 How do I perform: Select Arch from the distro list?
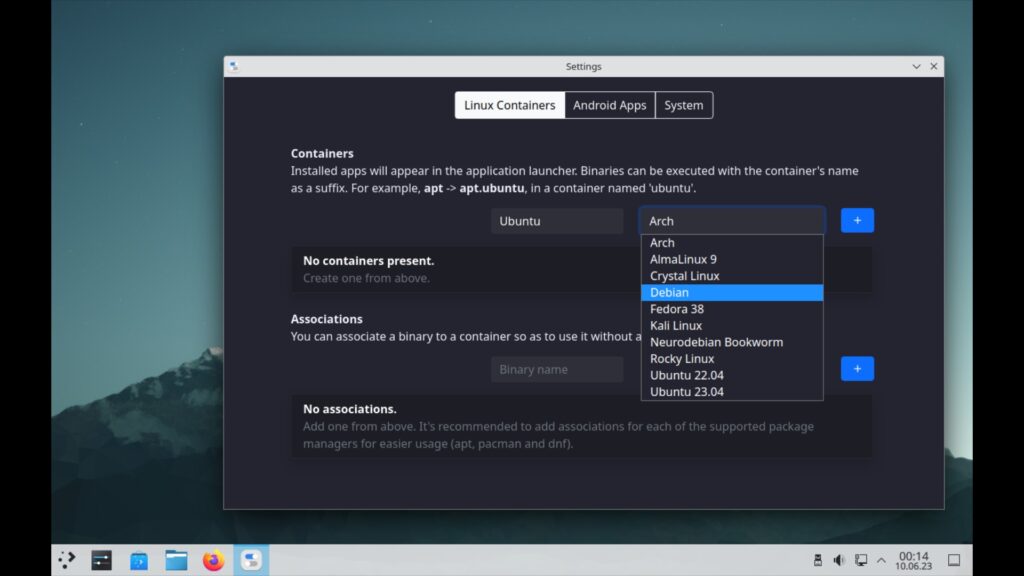click(x=732, y=242)
